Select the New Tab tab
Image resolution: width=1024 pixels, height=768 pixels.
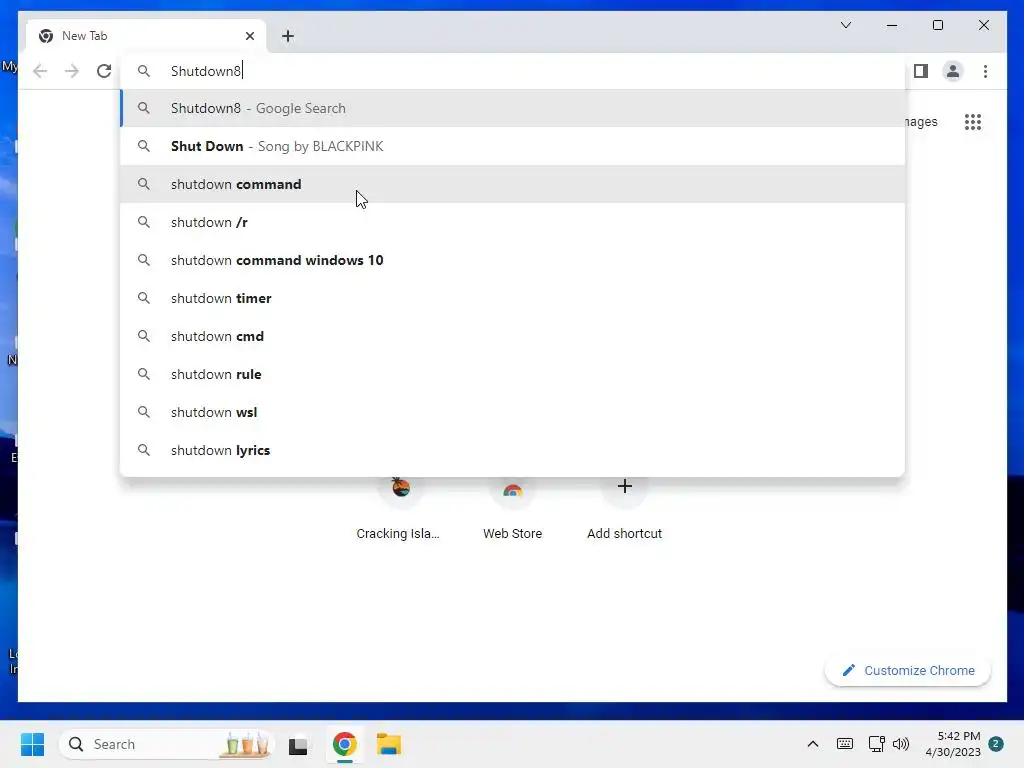pos(146,36)
